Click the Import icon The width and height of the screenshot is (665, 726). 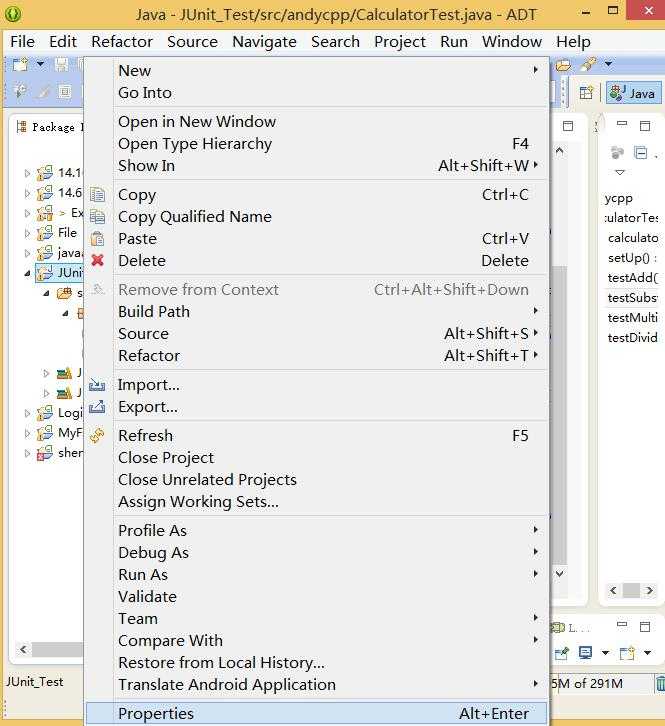click(x=97, y=384)
